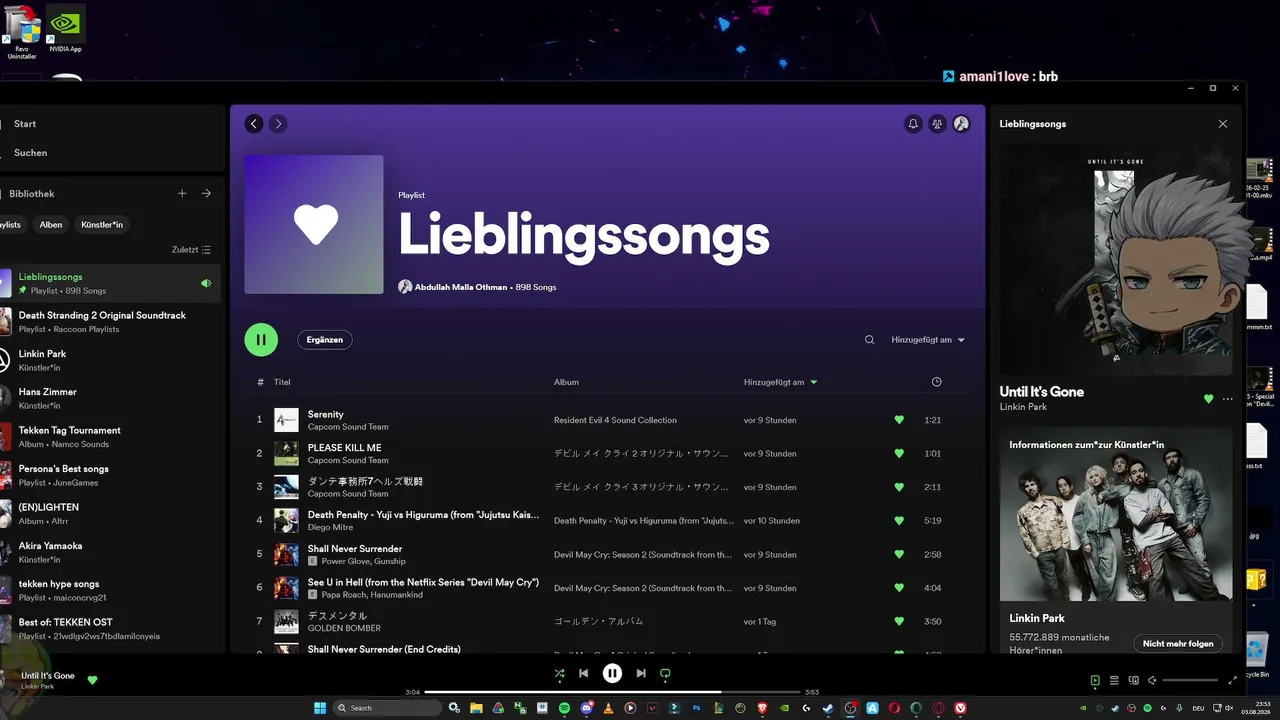Viewport: 1280px width, 720px height.
Task: Open Resident Evil 4 Sound Collection album
Action: tap(615, 420)
